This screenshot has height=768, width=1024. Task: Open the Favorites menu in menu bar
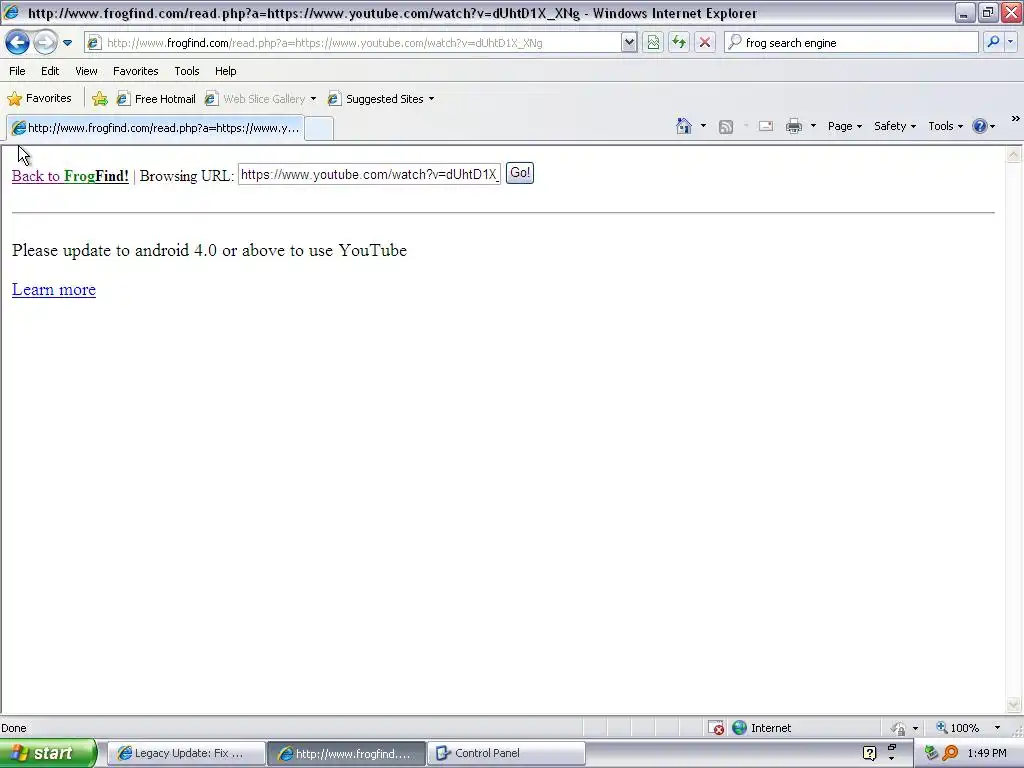pyautogui.click(x=135, y=71)
